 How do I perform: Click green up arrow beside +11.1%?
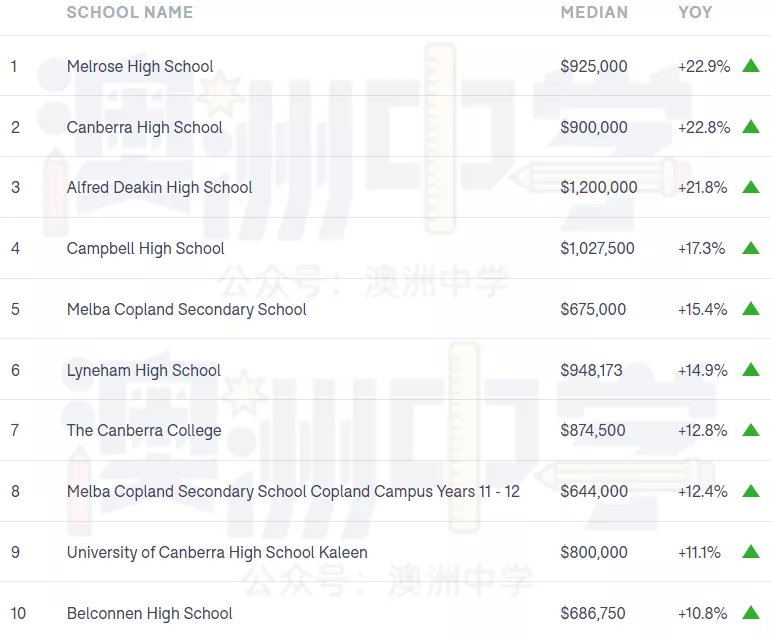751,552
